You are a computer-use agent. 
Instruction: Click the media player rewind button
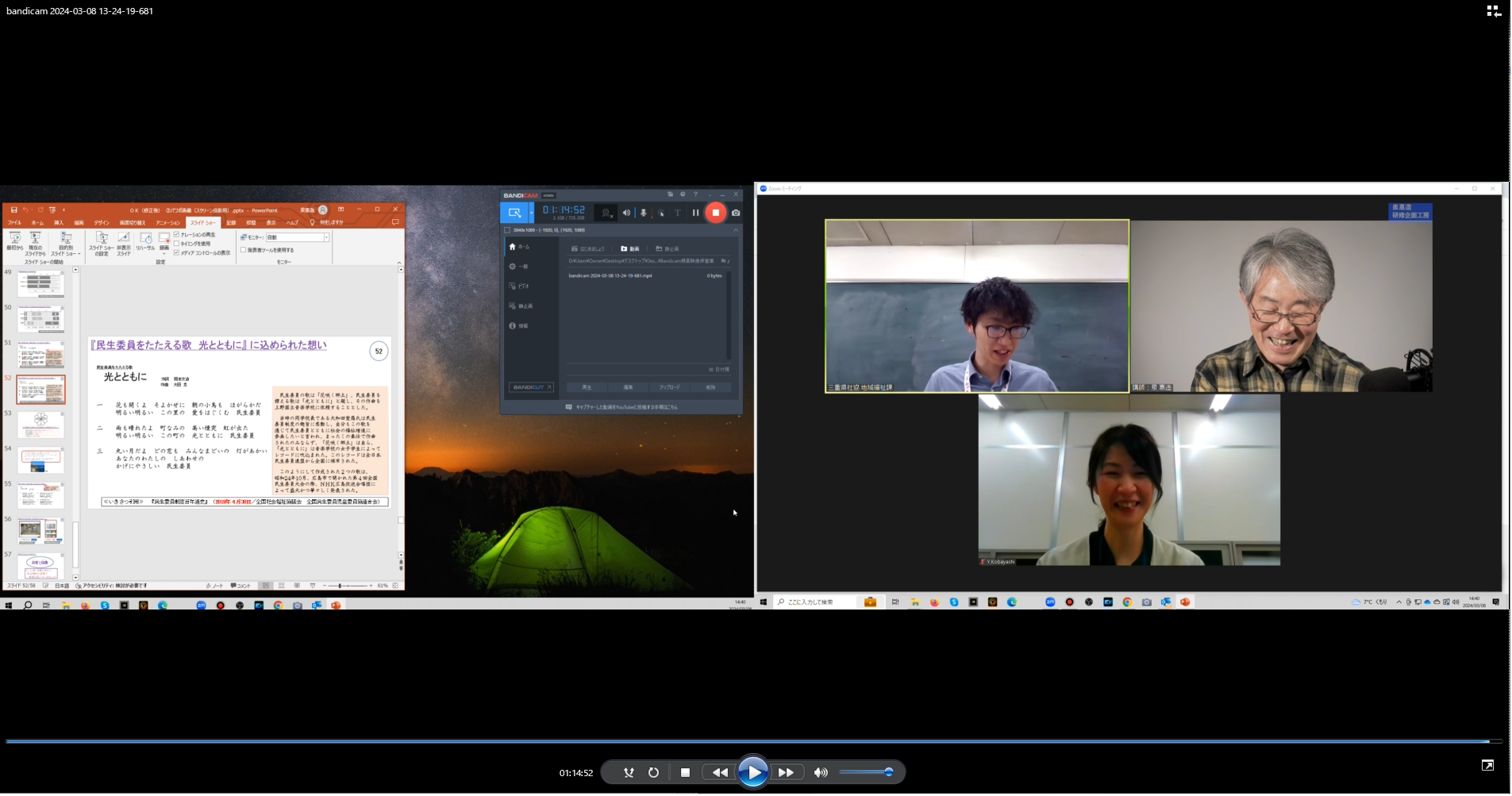coord(719,773)
